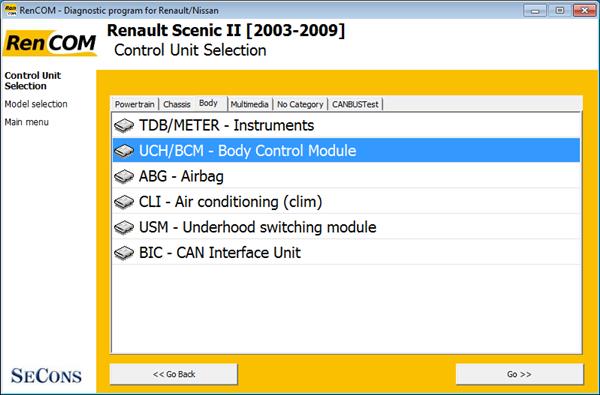Click the SeCons logo at bottom left
Viewport: 600px width, 395px height.
pyautogui.click(x=46, y=375)
